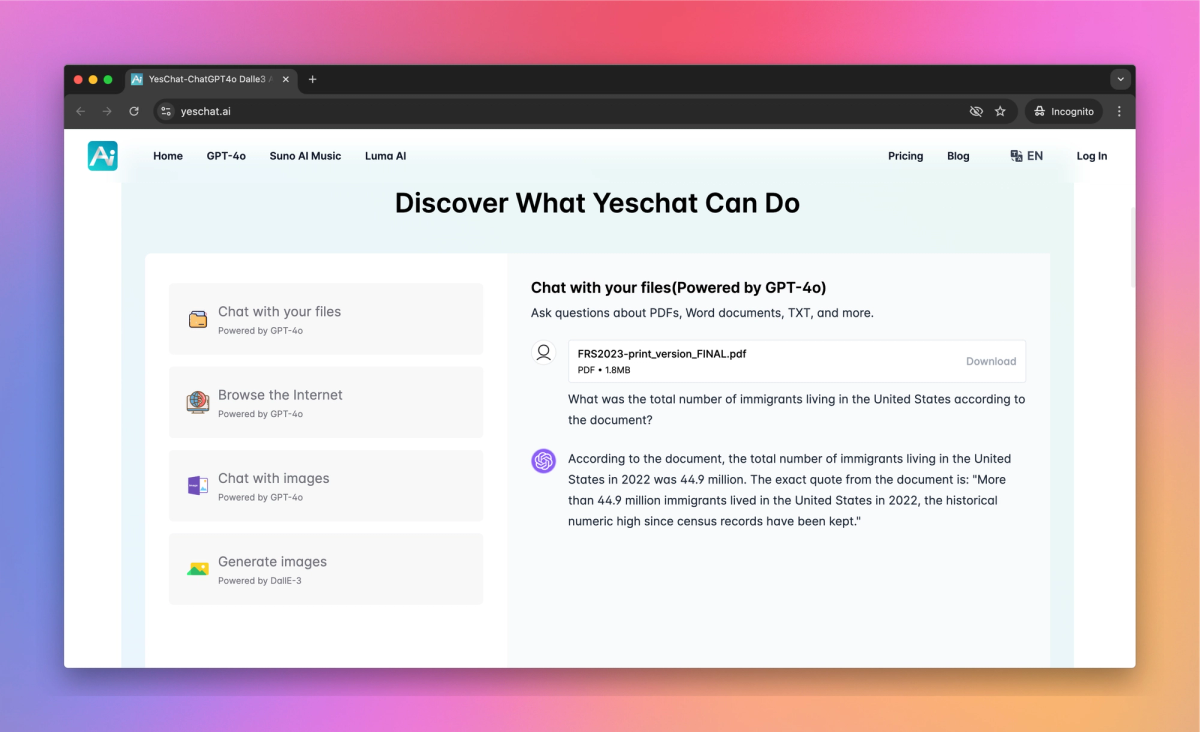Screen dimensions: 1200x732
Task: Click the Browse the Internet globe icon
Action: 197,400
